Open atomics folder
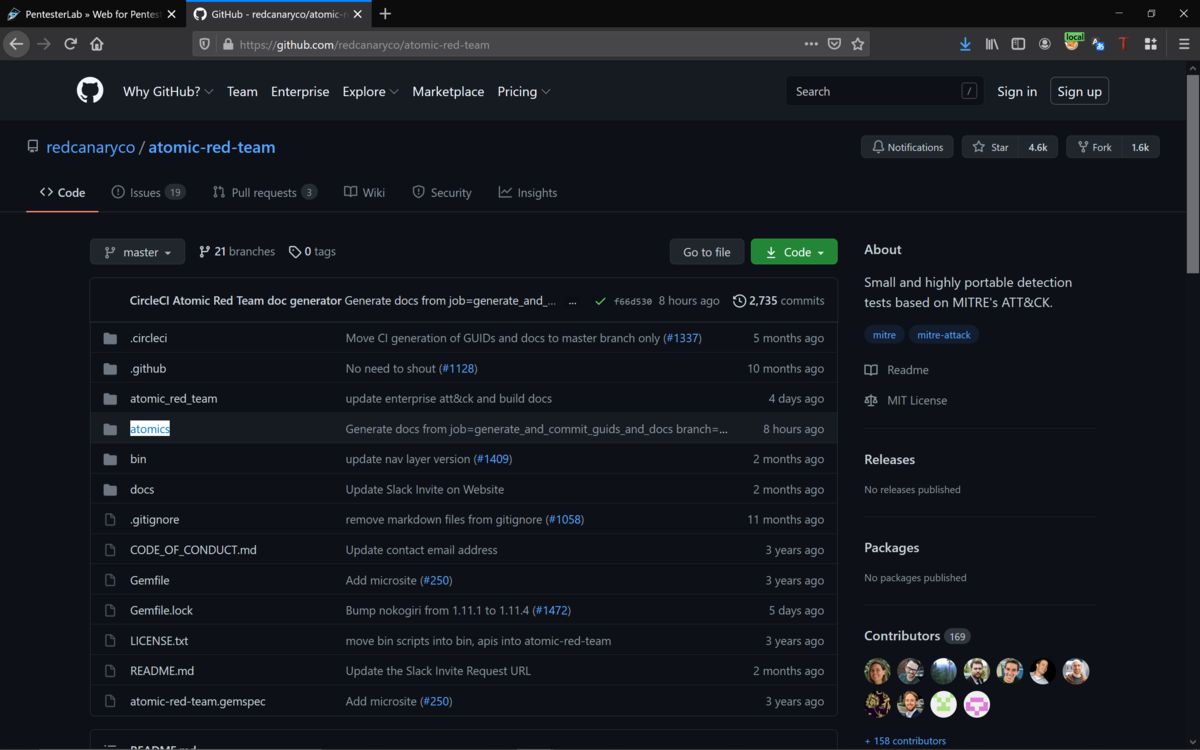 [150, 428]
